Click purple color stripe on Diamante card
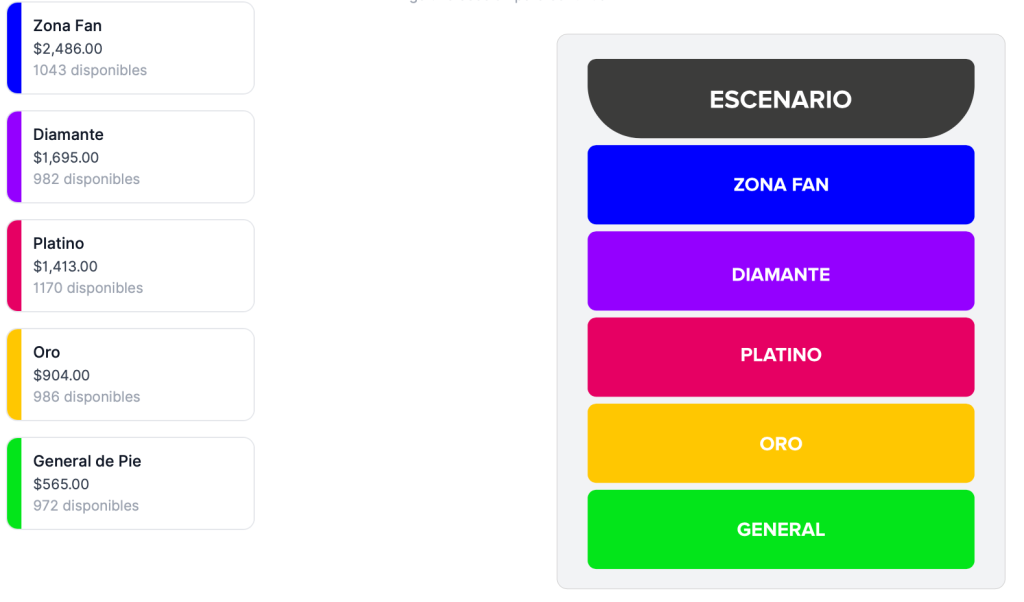 14,157
